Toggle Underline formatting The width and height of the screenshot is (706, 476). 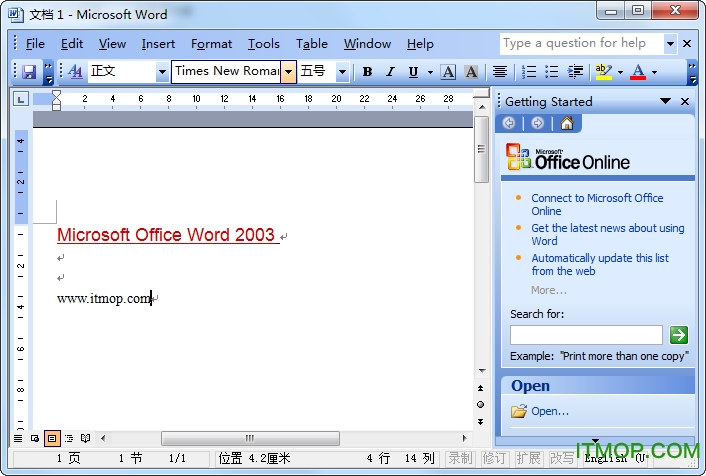413,72
